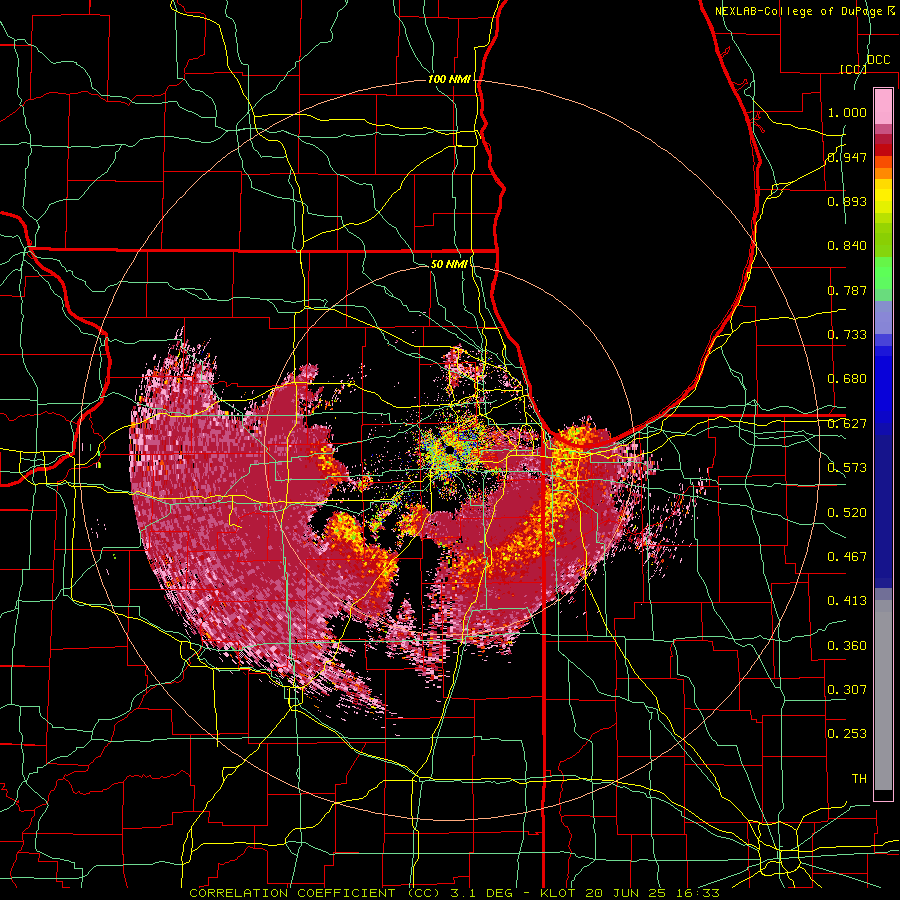Click the 0.947 legend value

tap(847, 157)
